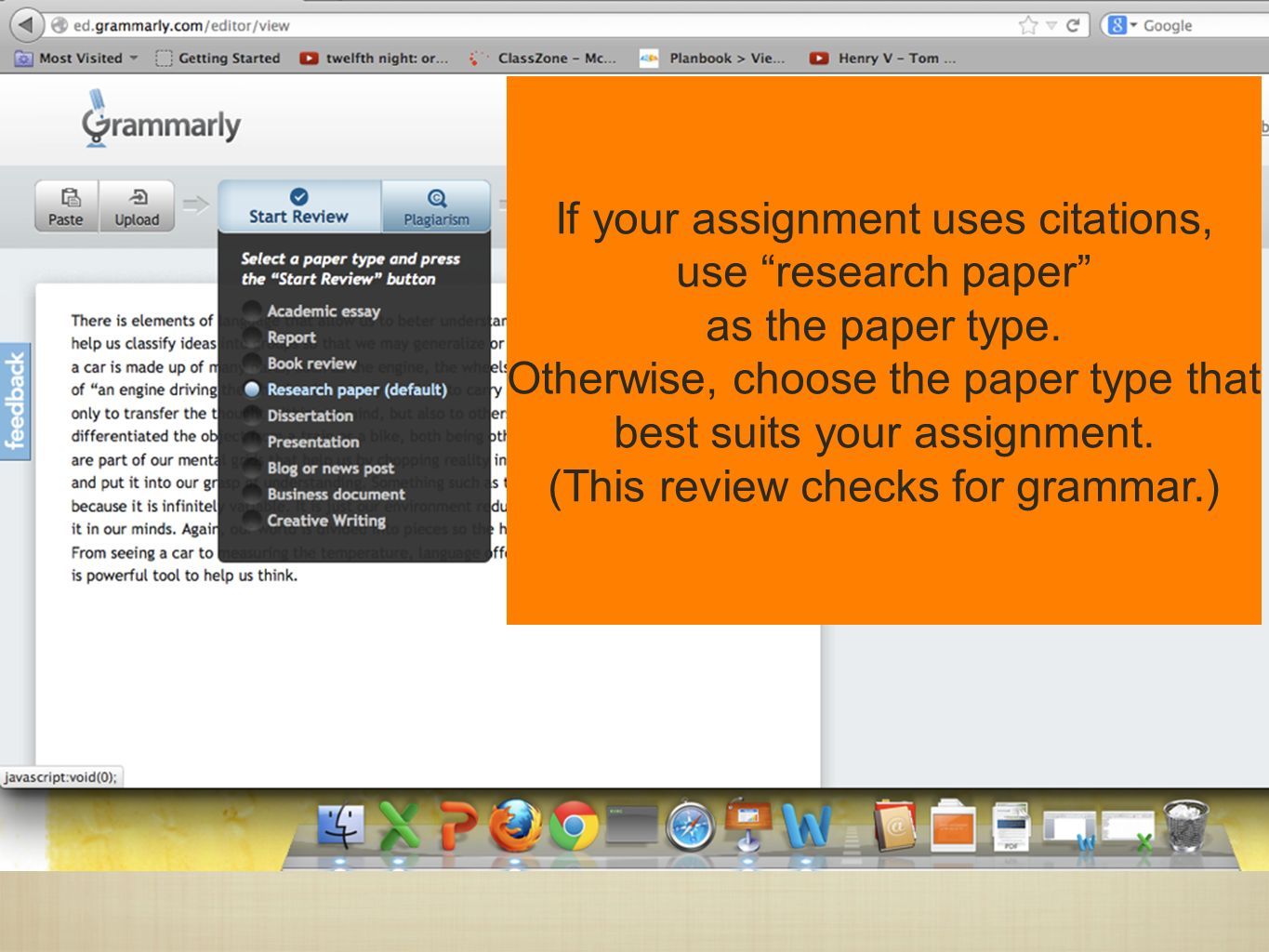
Task: Expand the address bar history dropdown arrow
Action: point(1051,26)
